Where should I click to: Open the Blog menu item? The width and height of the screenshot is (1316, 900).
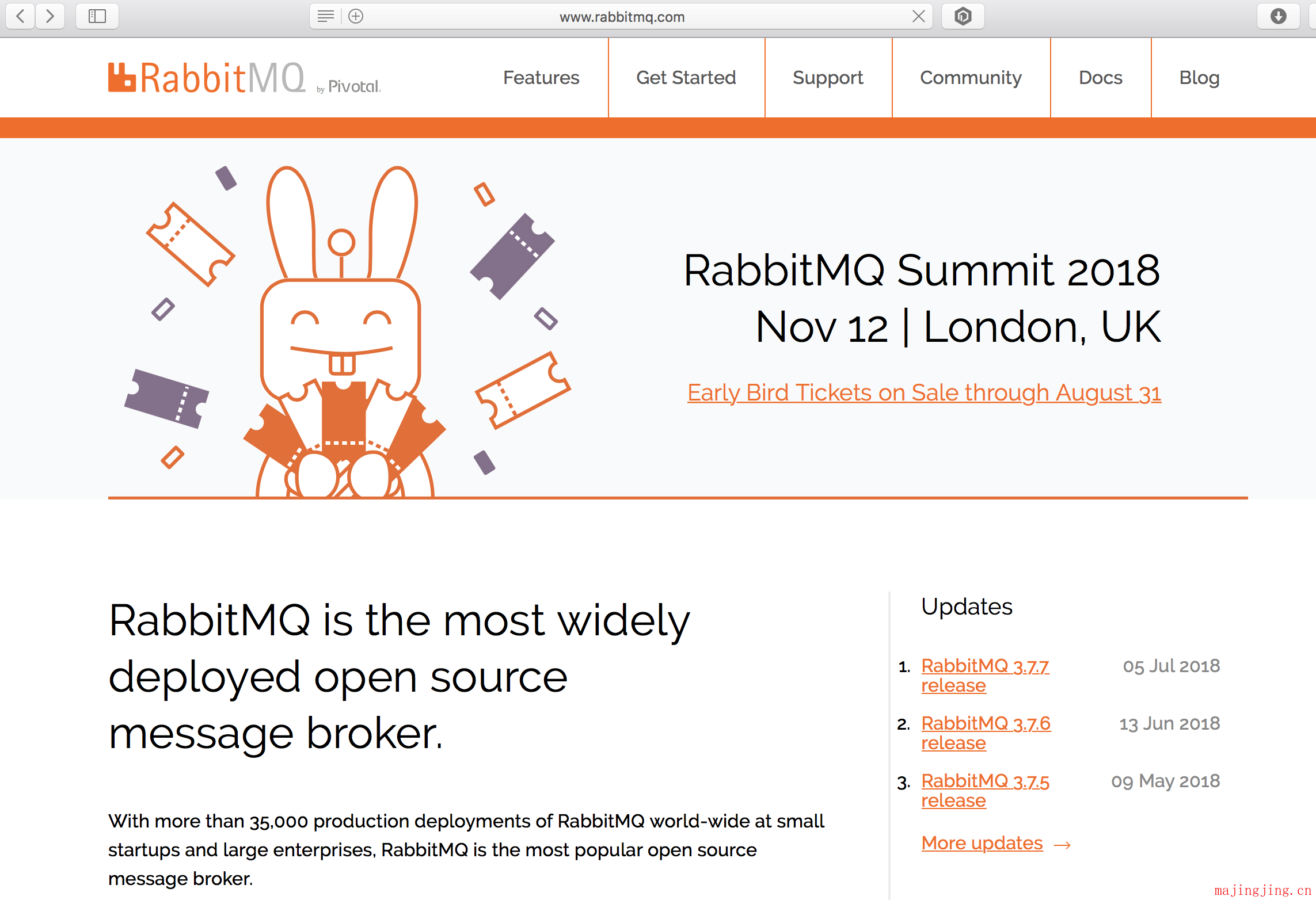pyautogui.click(x=1199, y=78)
